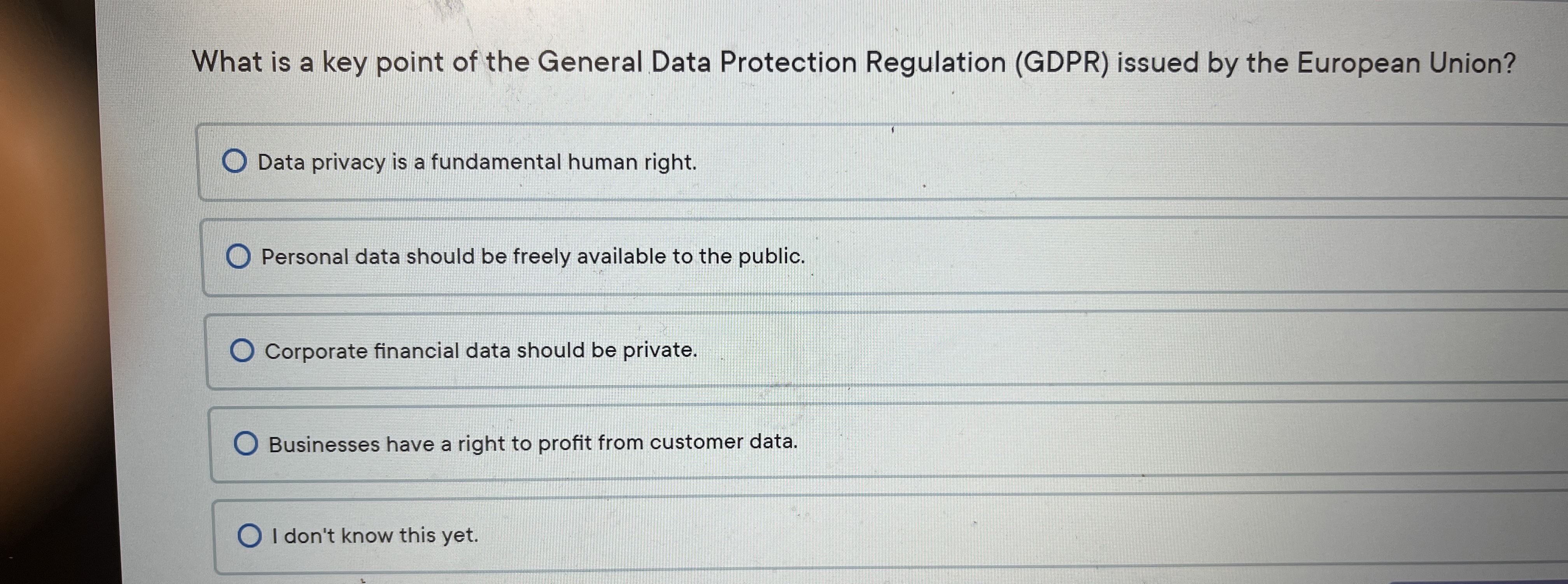1568x584 pixels.
Task: Select the radio button for 'Personal data should be freely available'
Action: coord(240,256)
